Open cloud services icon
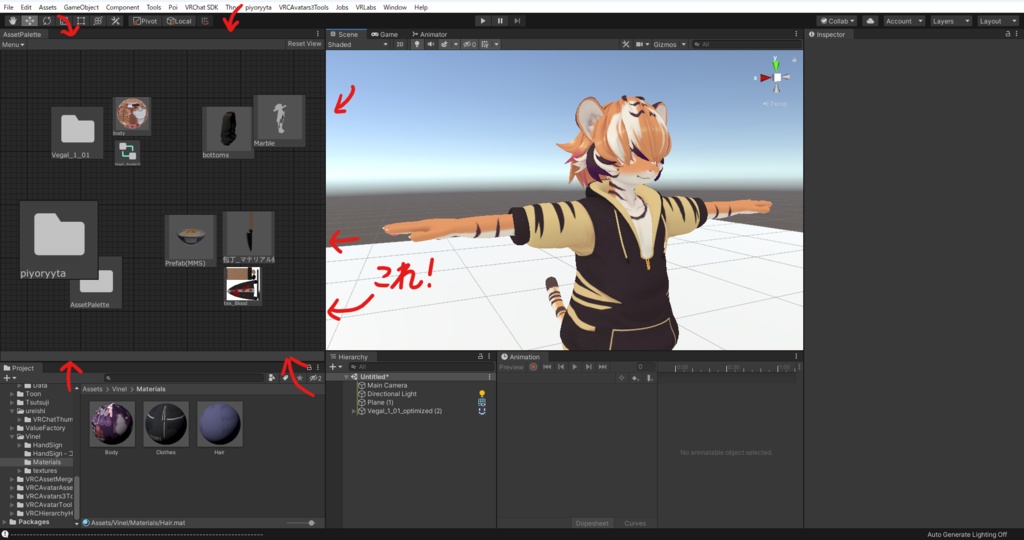The image size is (1024, 540). [871, 21]
